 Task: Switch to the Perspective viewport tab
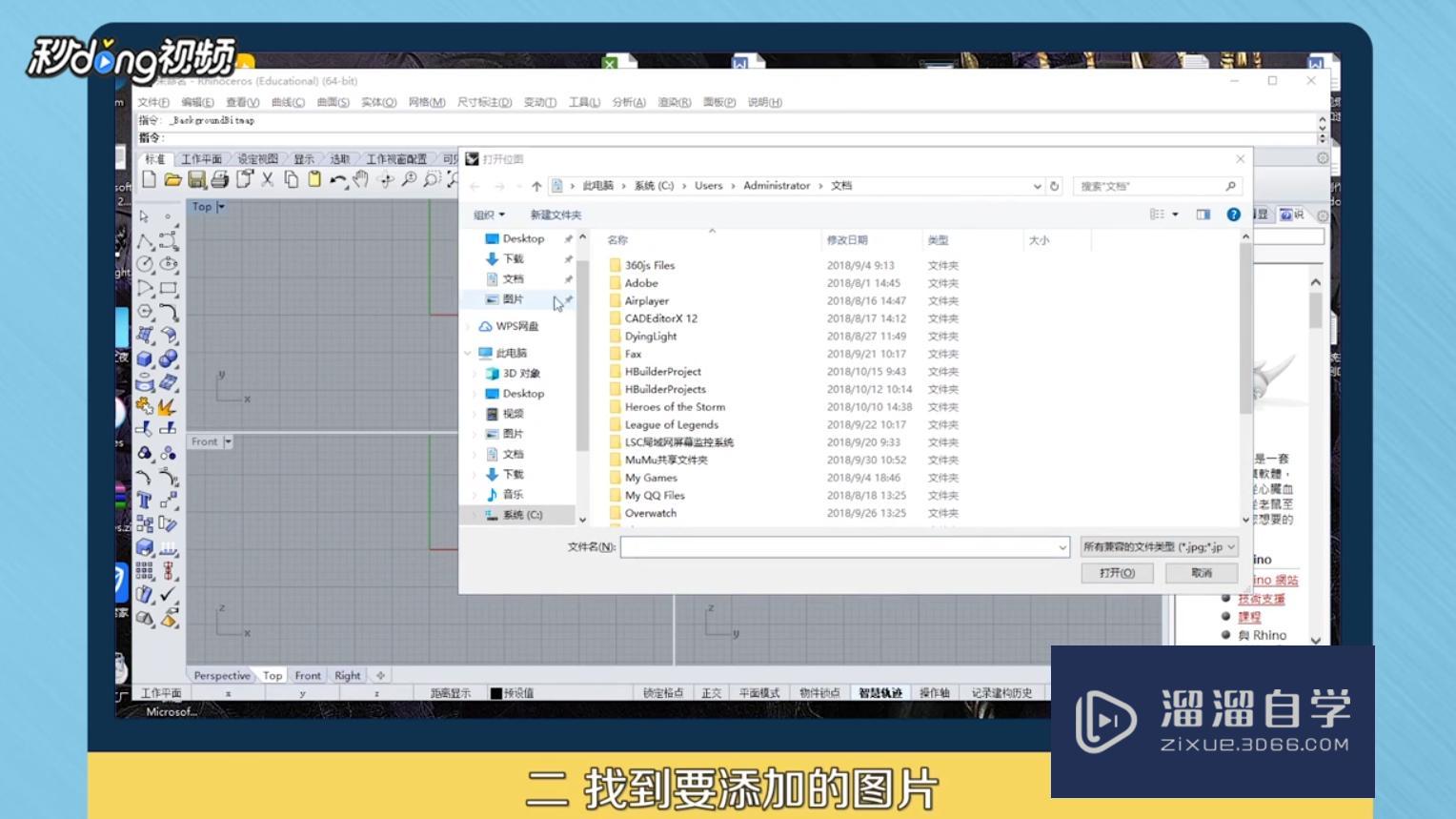click(222, 675)
